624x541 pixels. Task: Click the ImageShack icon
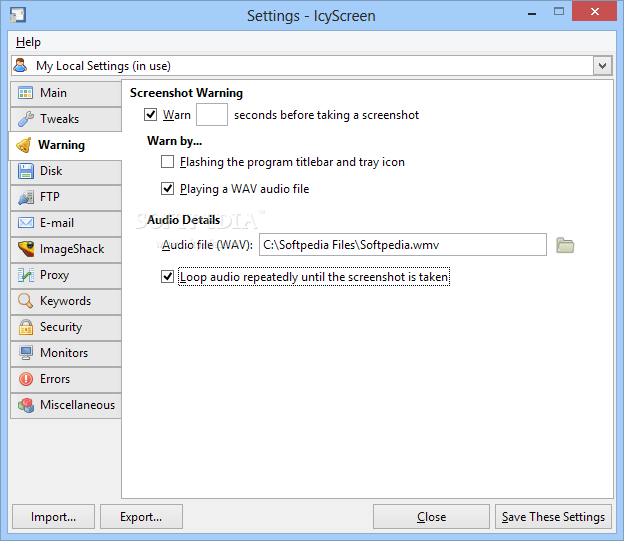click(x=26, y=249)
